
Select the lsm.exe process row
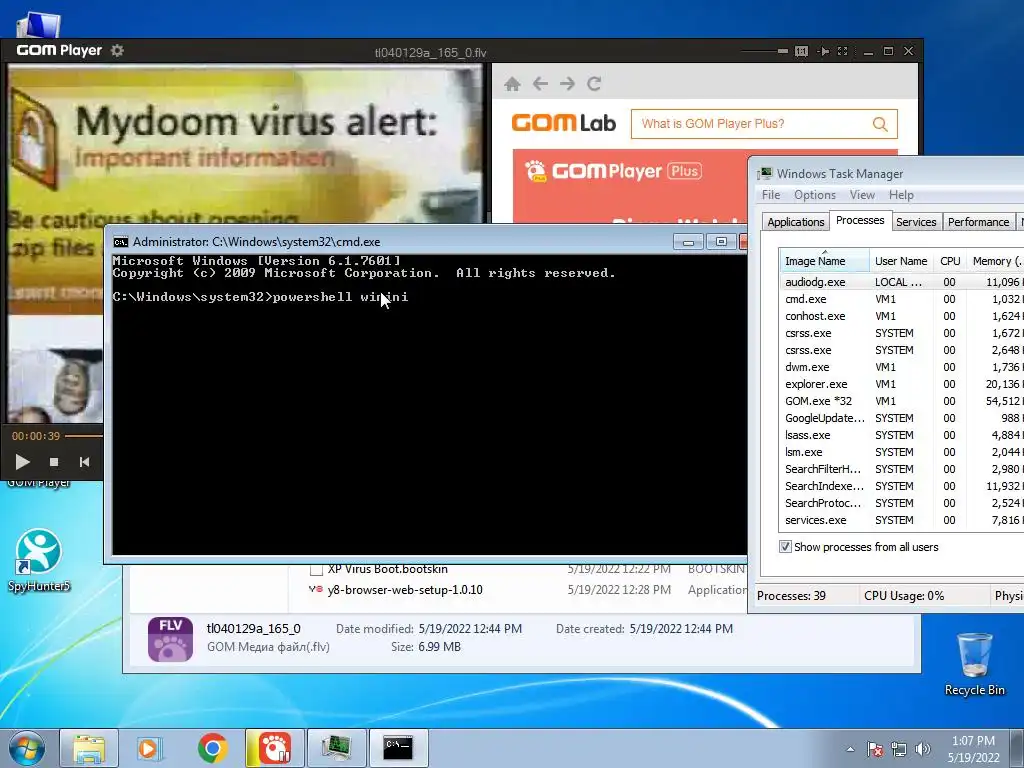coord(901,452)
